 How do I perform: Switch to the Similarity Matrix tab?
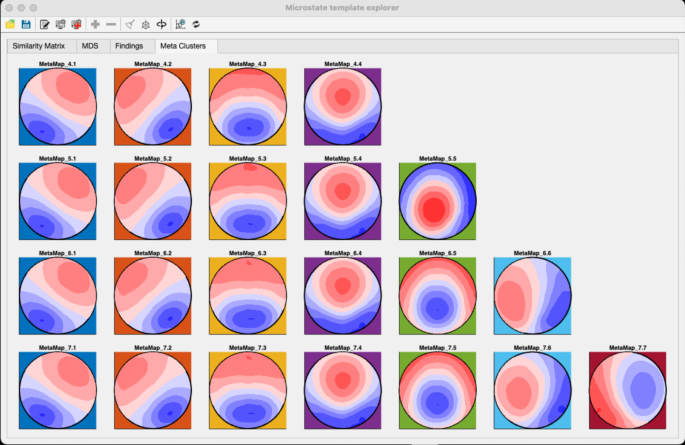[40, 46]
